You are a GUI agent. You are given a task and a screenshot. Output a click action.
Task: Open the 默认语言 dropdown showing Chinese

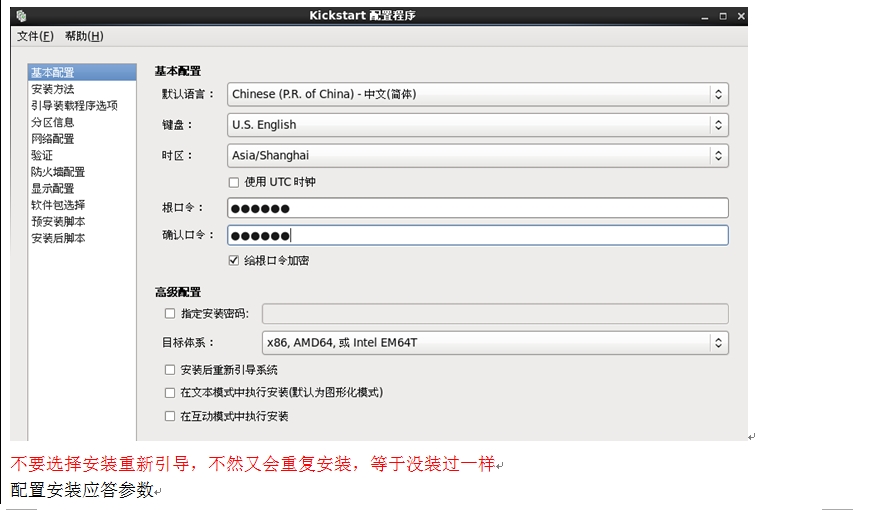pyautogui.click(x=478, y=94)
